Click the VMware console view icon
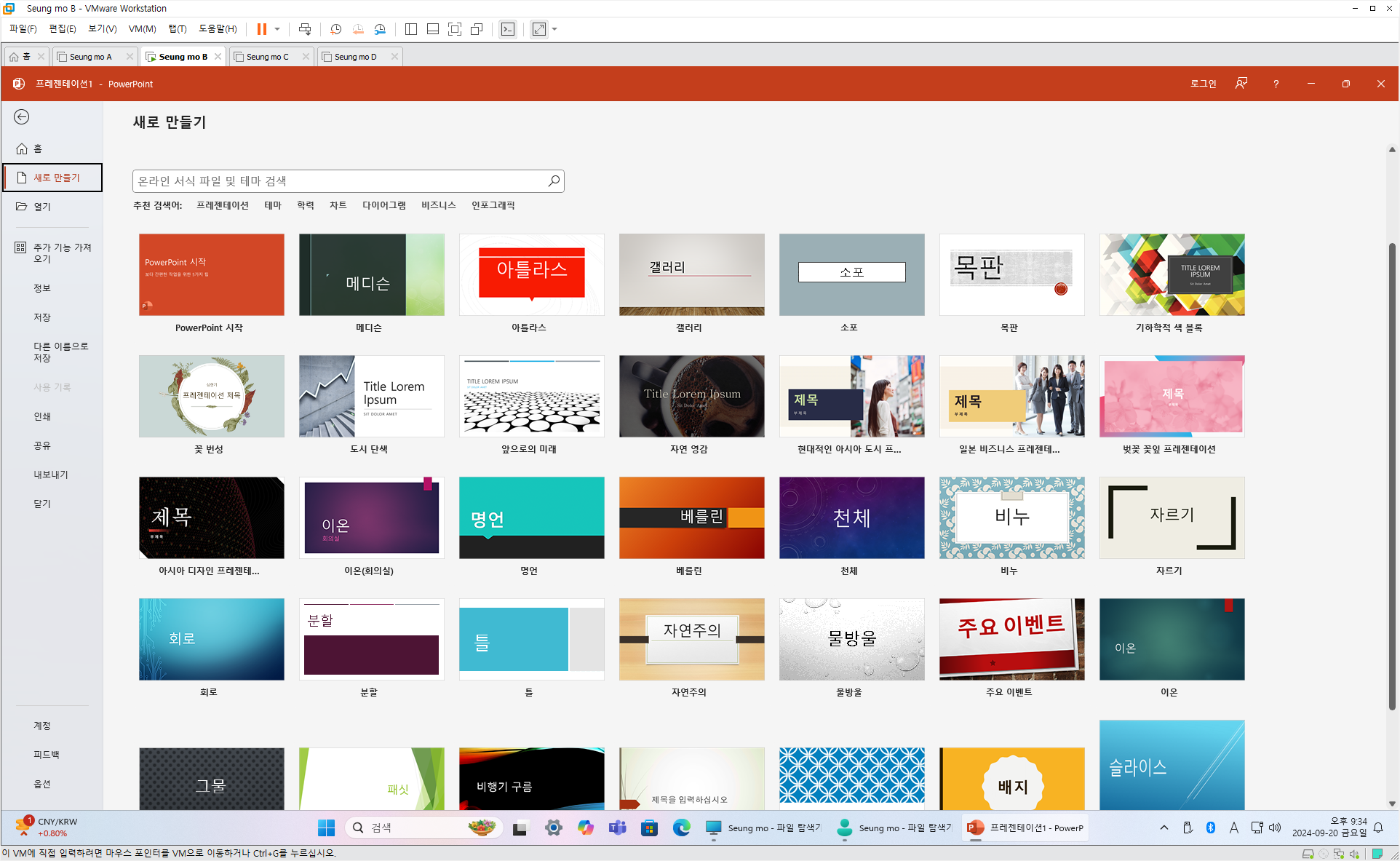Image resolution: width=1400 pixels, height=861 pixels. (x=508, y=29)
